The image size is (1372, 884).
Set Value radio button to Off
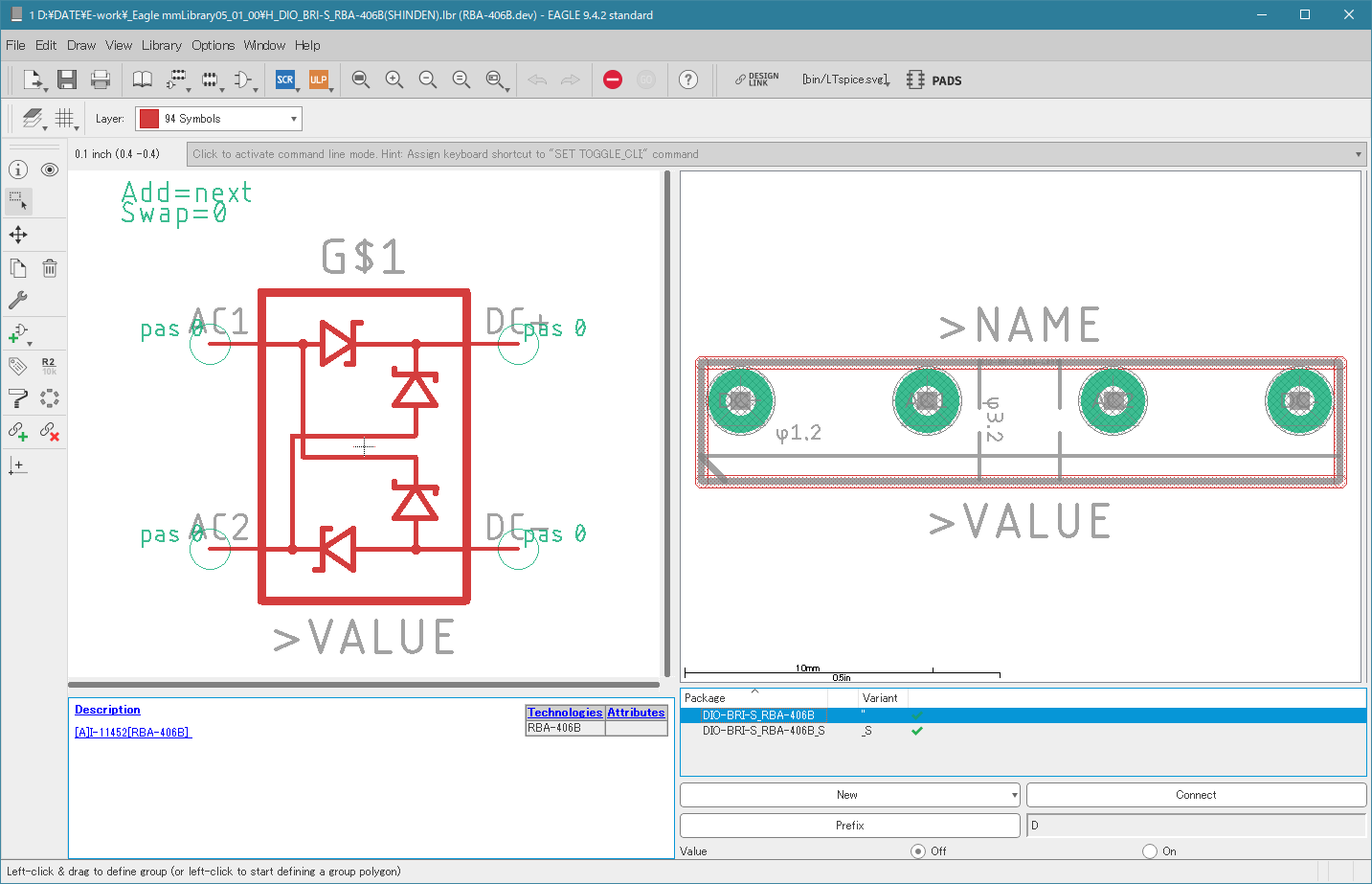pyautogui.click(x=918, y=851)
